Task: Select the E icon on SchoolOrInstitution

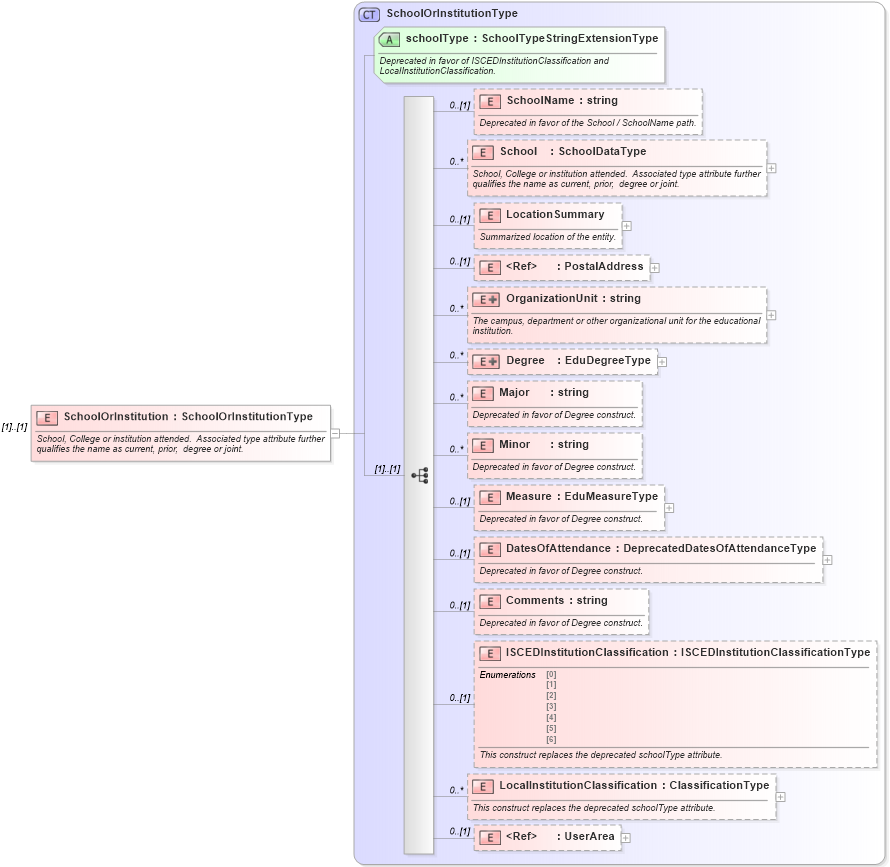Action: coord(45,417)
